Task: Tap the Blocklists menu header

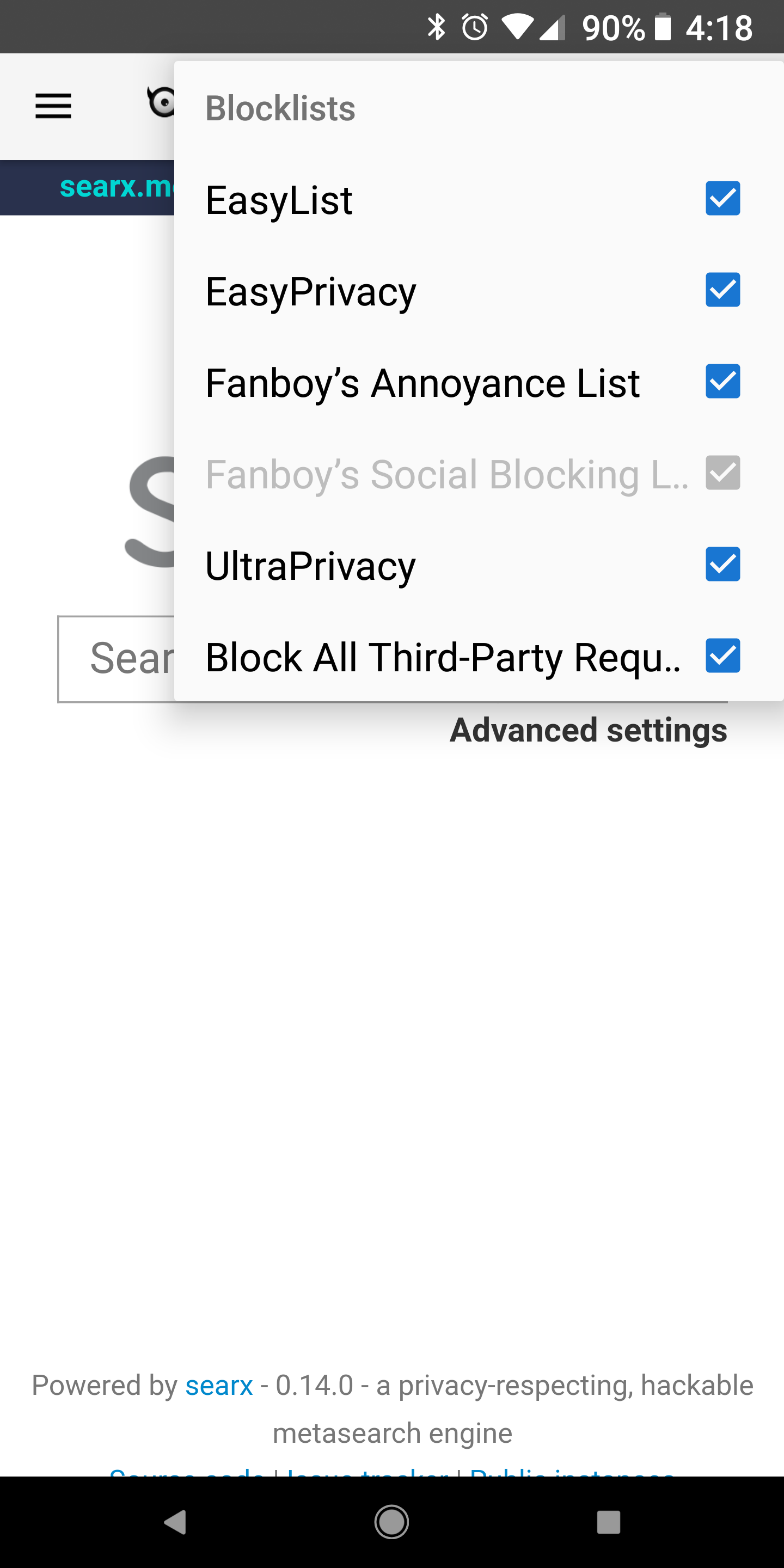Action: pyautogui.click(x=280, y=108)
